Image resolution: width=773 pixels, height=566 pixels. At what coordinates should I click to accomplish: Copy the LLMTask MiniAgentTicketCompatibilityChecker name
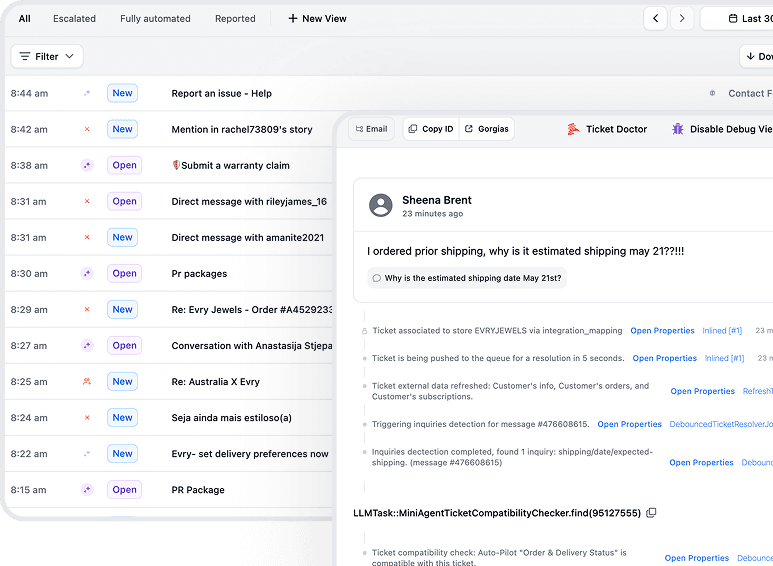pos(651,513)
